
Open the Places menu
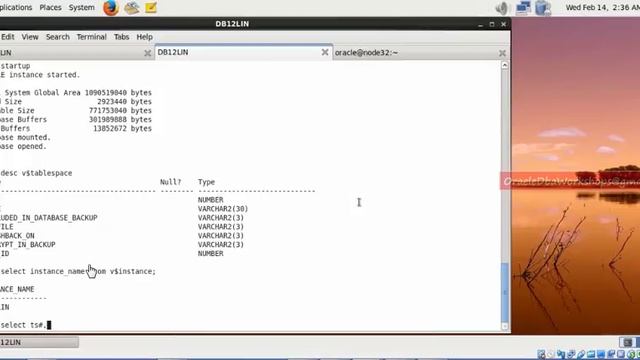click(50, 7)
